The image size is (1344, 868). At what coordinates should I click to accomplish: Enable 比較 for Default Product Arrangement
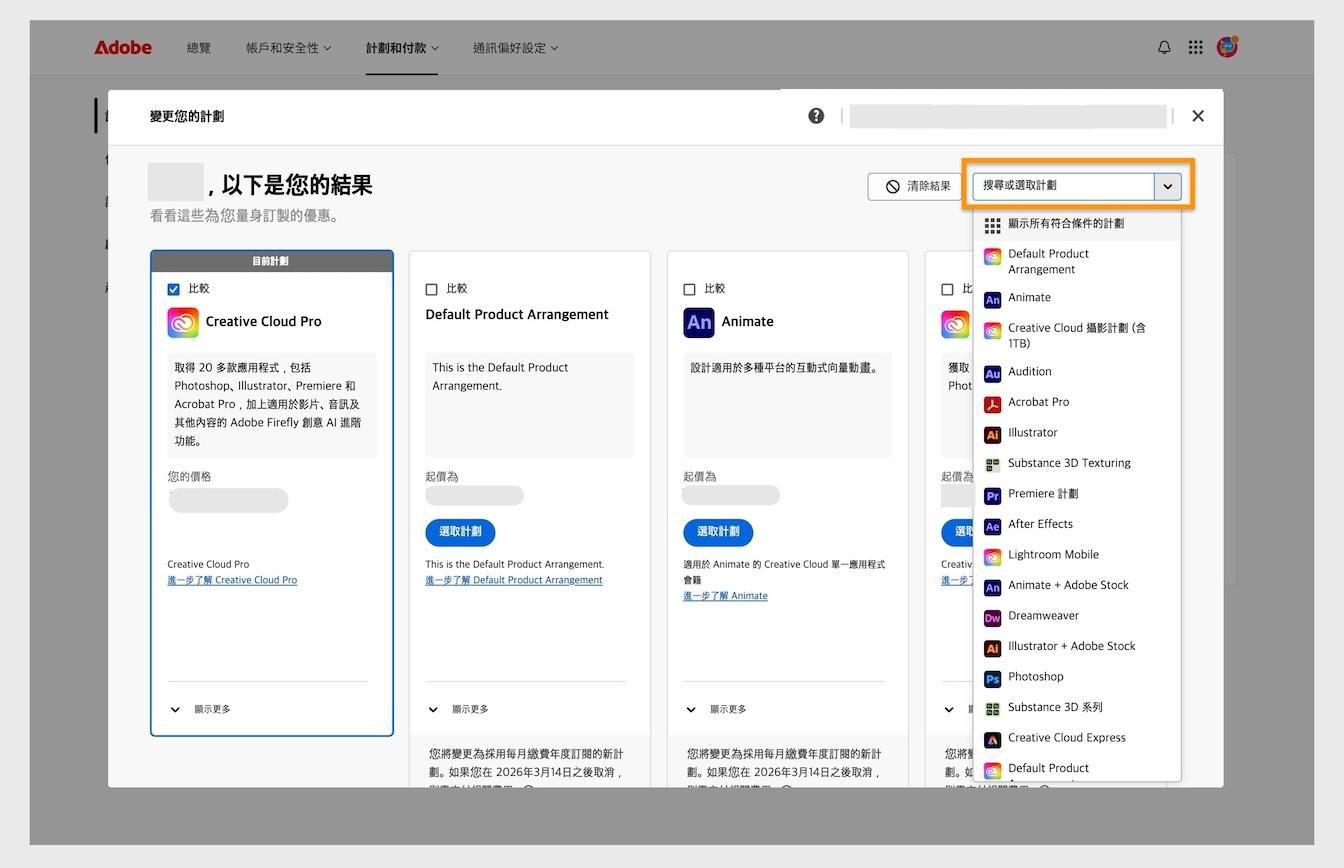click(x=432, y=288)
